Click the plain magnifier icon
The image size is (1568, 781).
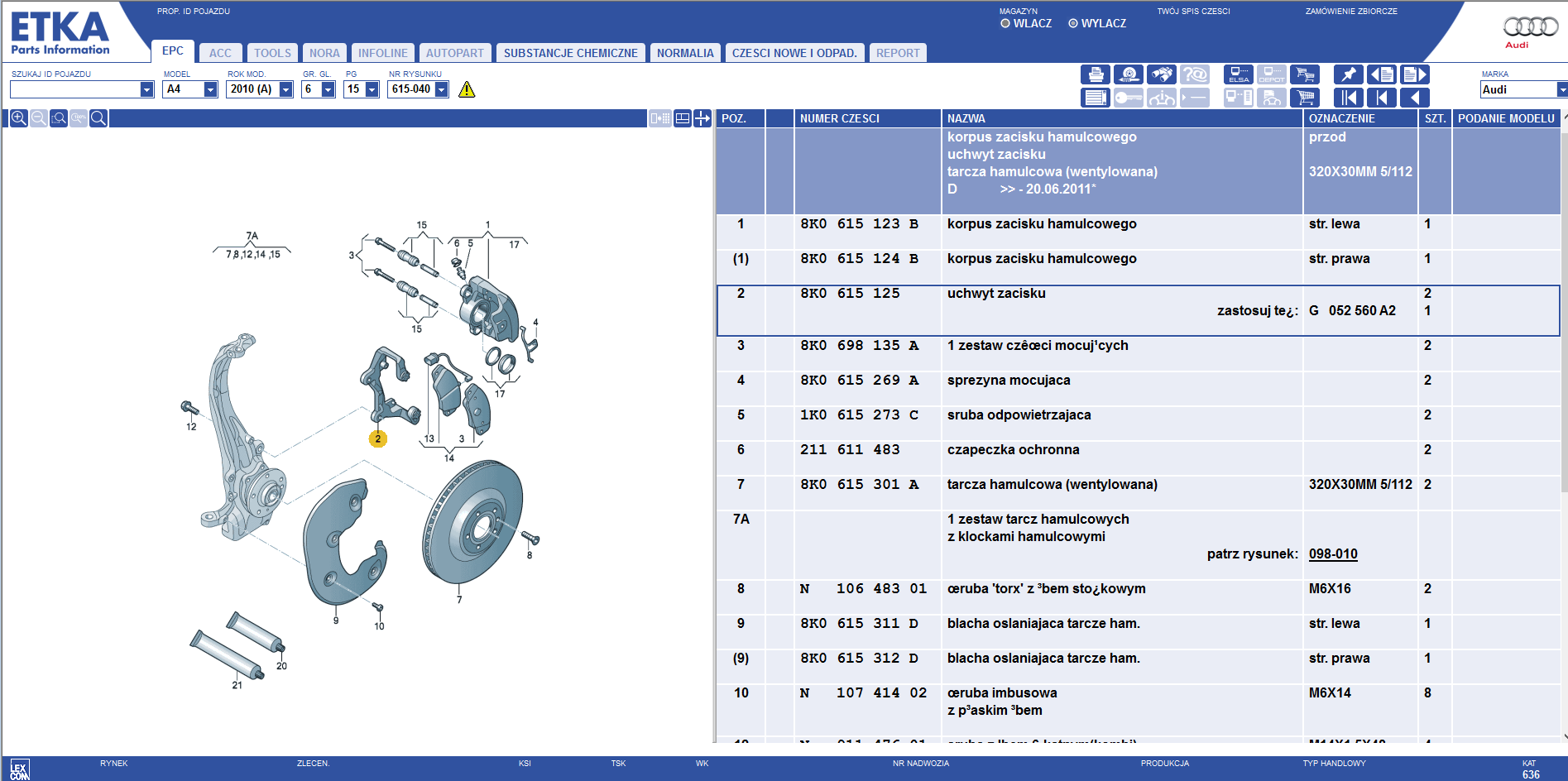pos(98,118)
